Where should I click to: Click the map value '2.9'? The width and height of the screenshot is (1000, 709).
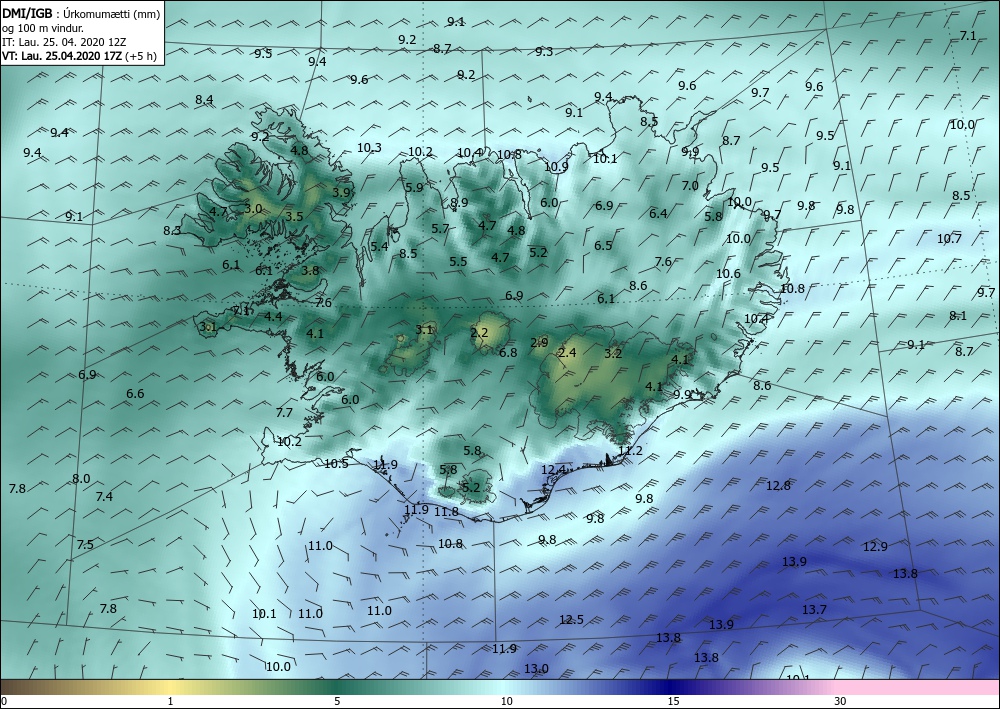539,342
